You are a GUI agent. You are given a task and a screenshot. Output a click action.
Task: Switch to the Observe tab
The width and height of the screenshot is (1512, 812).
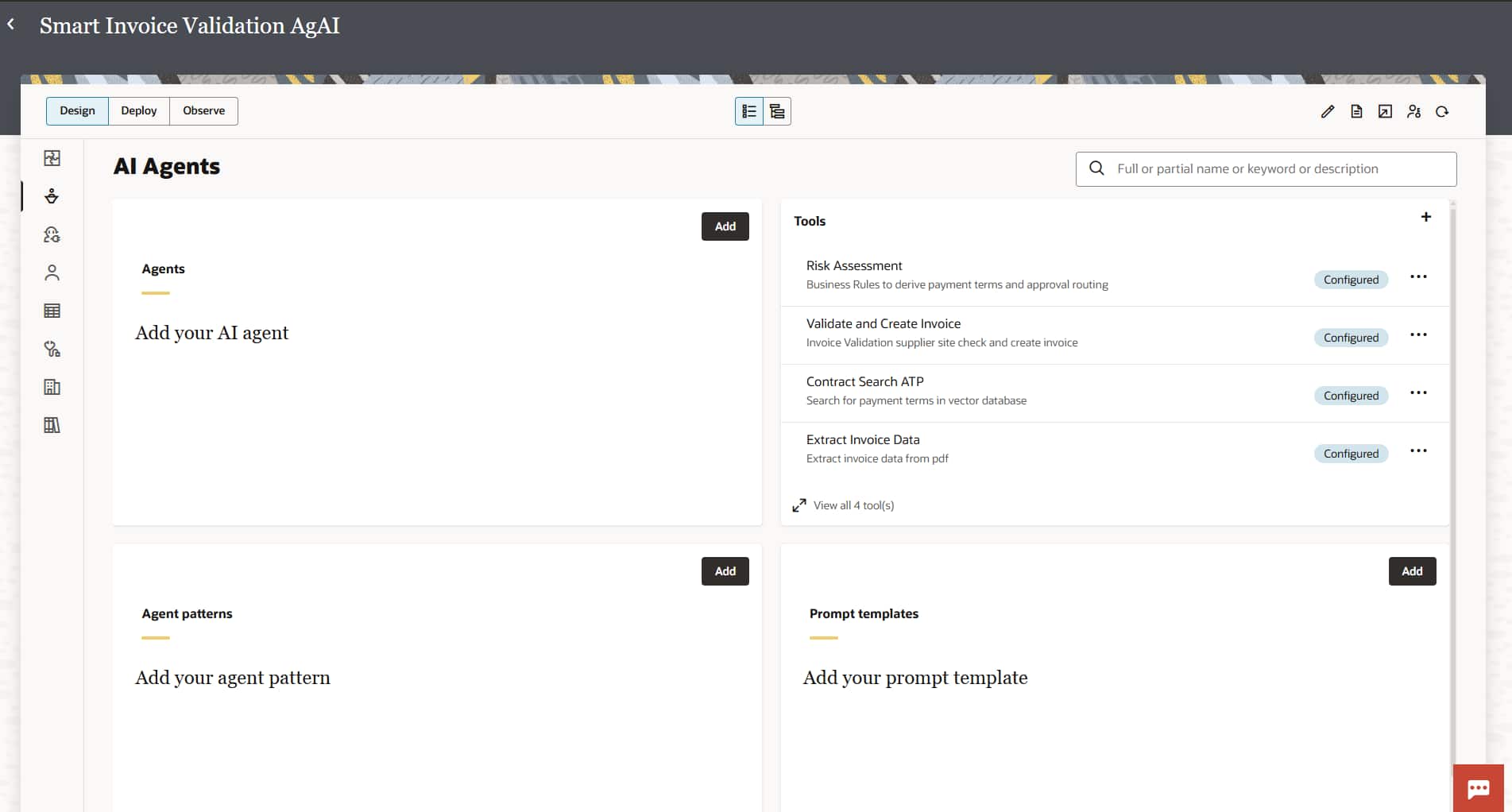coord(203,110)
